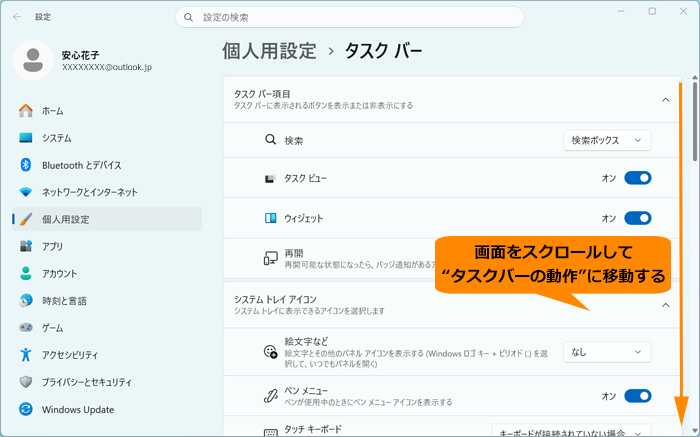Open Windows Update settings
700x437 pixels.
[107, 409]
